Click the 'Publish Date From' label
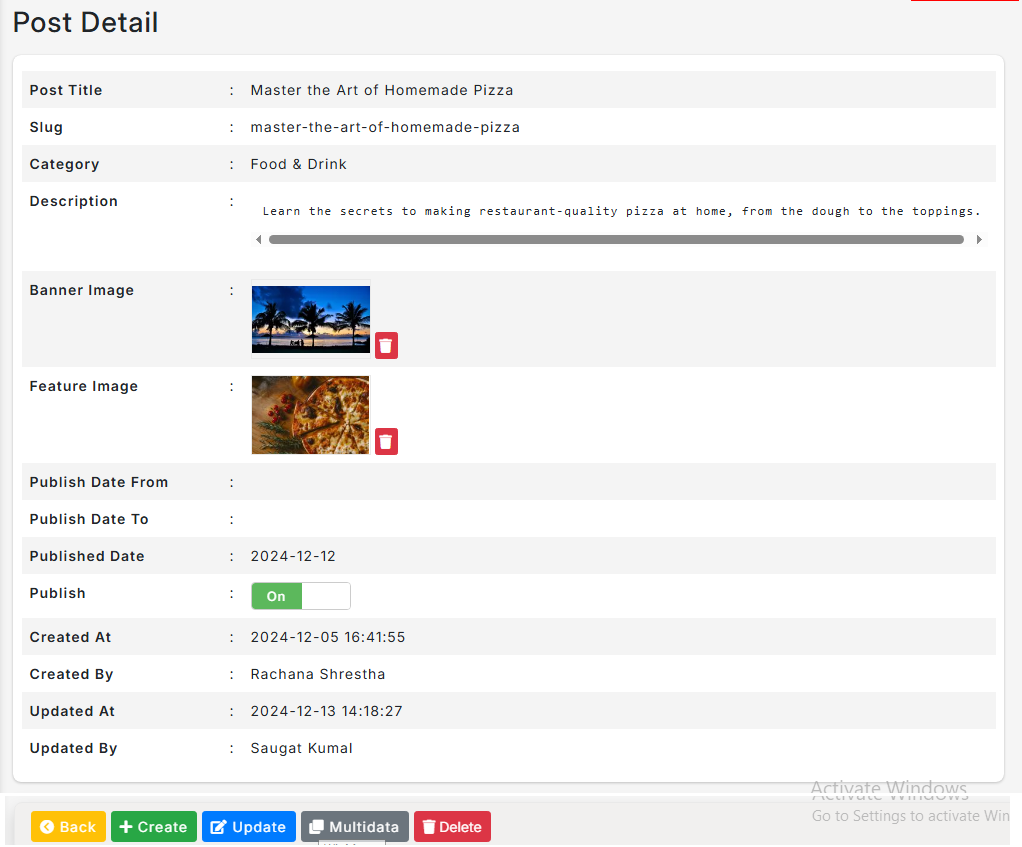Viewport: 1022px width, 847px height. tap(99, 482)
